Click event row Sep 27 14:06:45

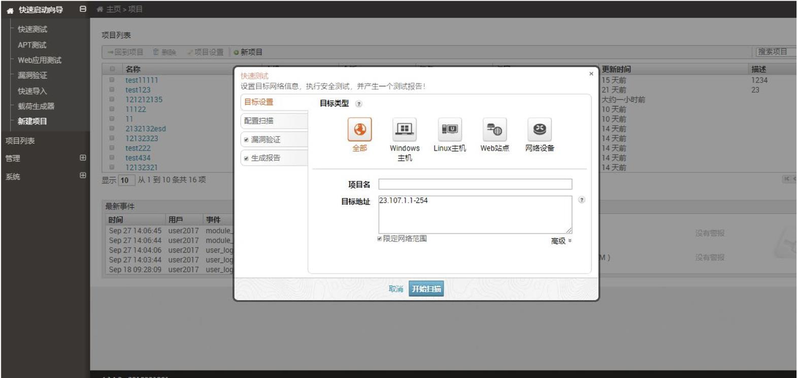[x=169, y=231]
